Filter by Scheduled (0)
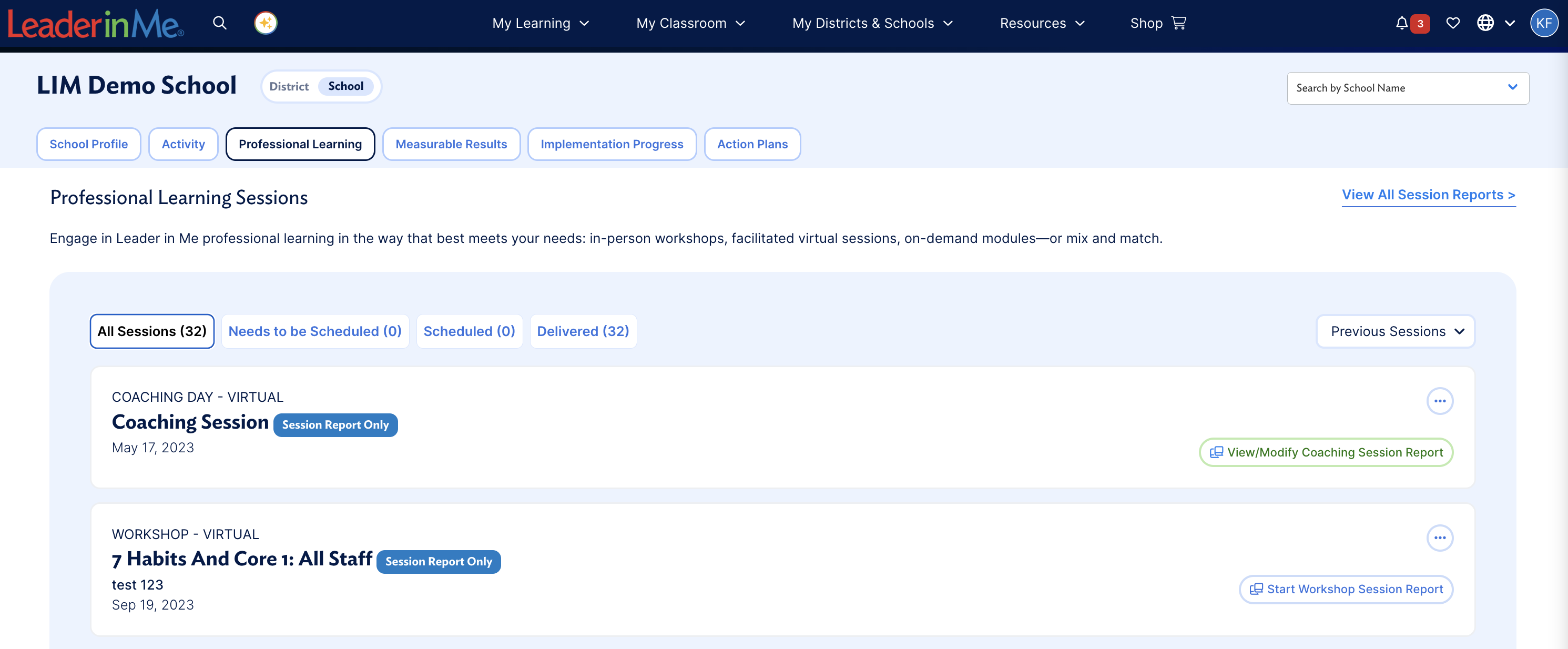 coord(470,331)
